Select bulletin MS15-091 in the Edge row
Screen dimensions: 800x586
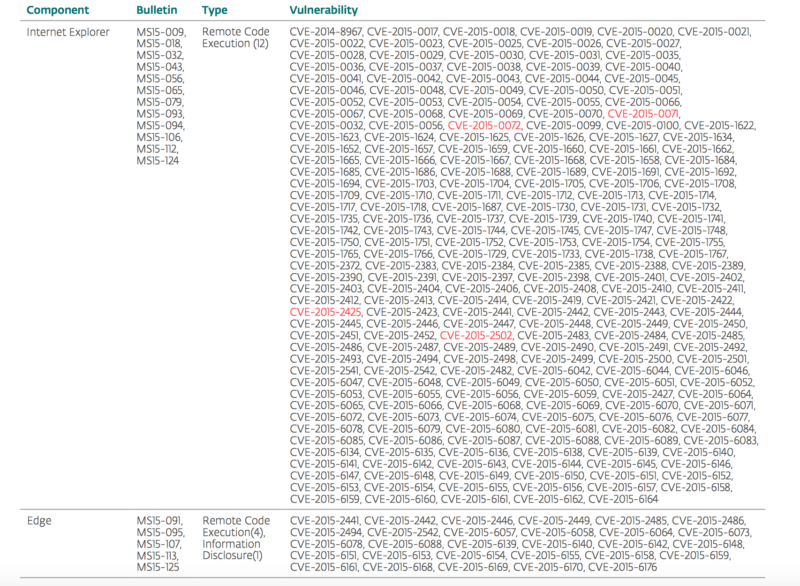pyautogui.click(x=159, y=521)
